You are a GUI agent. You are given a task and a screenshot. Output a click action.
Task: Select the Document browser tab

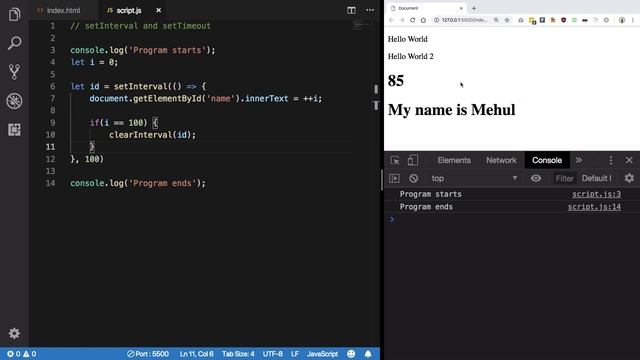point(427,8)
